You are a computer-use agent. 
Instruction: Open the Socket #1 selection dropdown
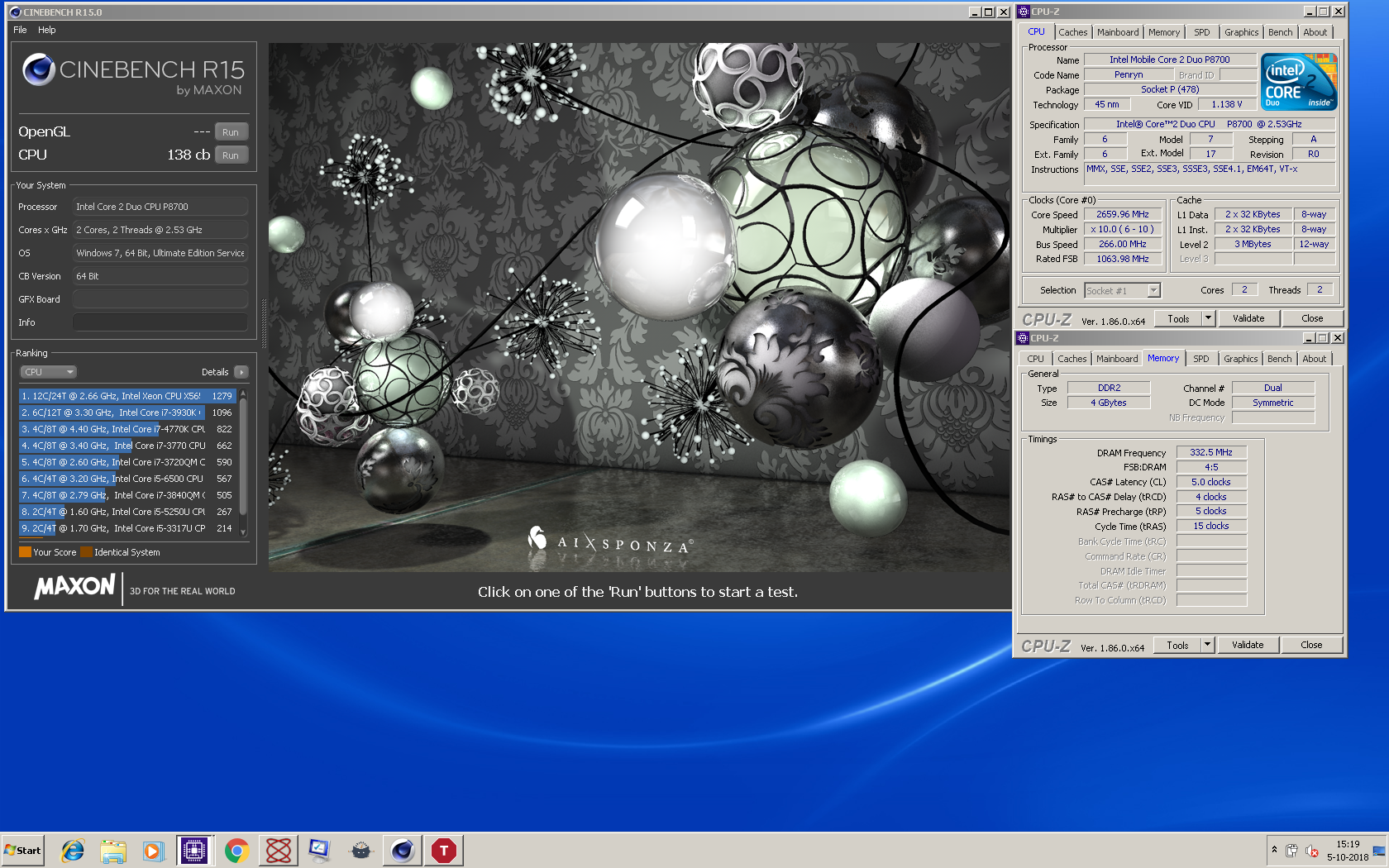[1122, 290]
